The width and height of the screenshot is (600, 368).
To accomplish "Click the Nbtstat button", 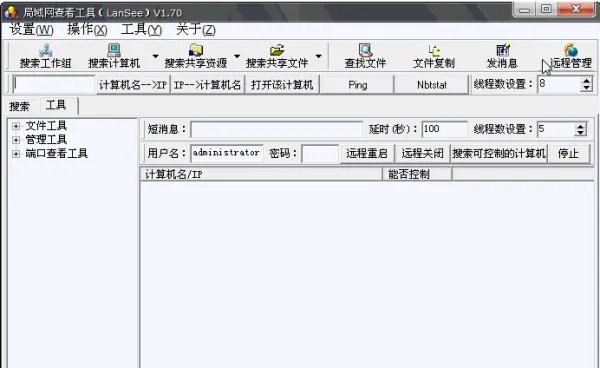I will click(432, 85).
